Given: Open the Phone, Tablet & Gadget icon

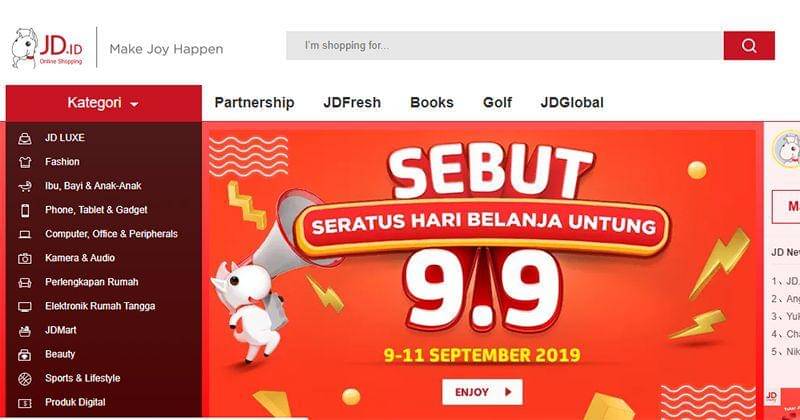Looking at the screenshot, I should click(25, 210).
